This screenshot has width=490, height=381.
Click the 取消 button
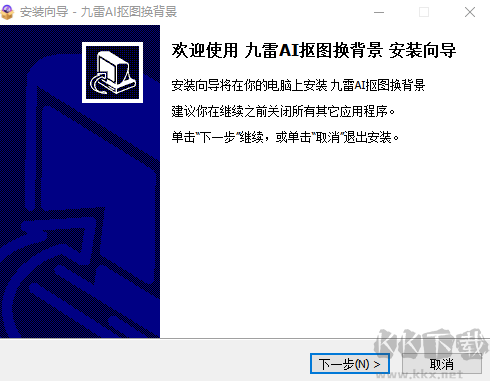point(442,364)
